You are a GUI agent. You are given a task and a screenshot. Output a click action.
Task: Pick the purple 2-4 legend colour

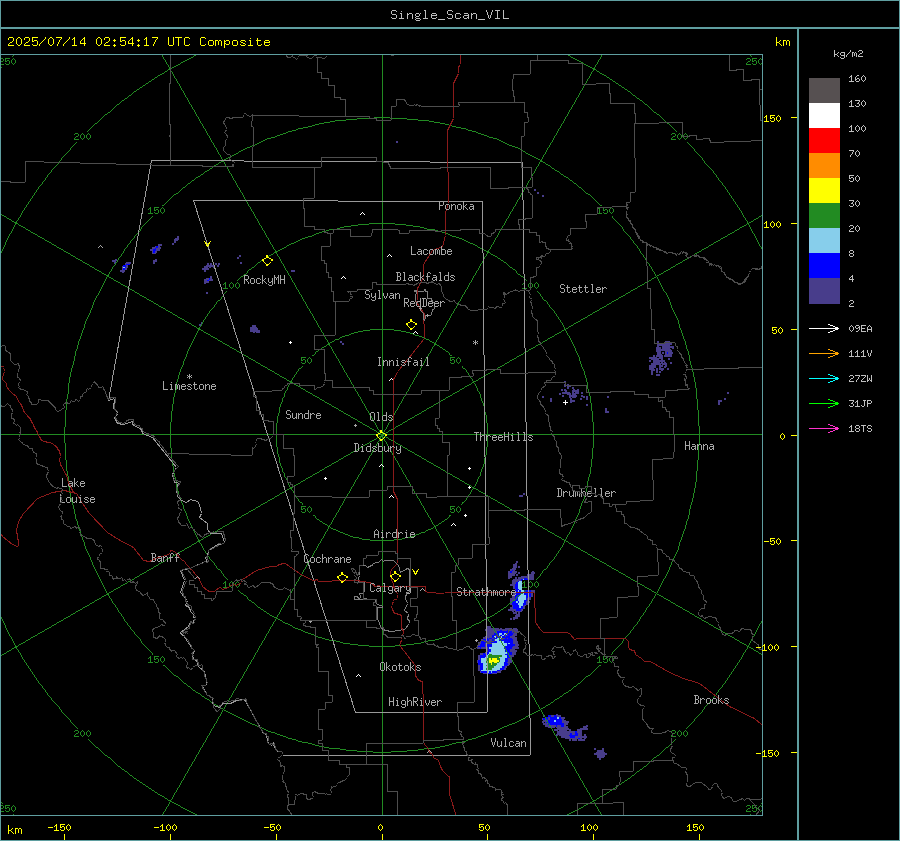[x=824, y=290]
